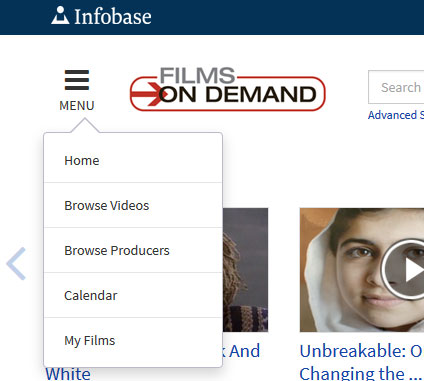Go to previous carousel slide arrow

[x=16, y=263]
